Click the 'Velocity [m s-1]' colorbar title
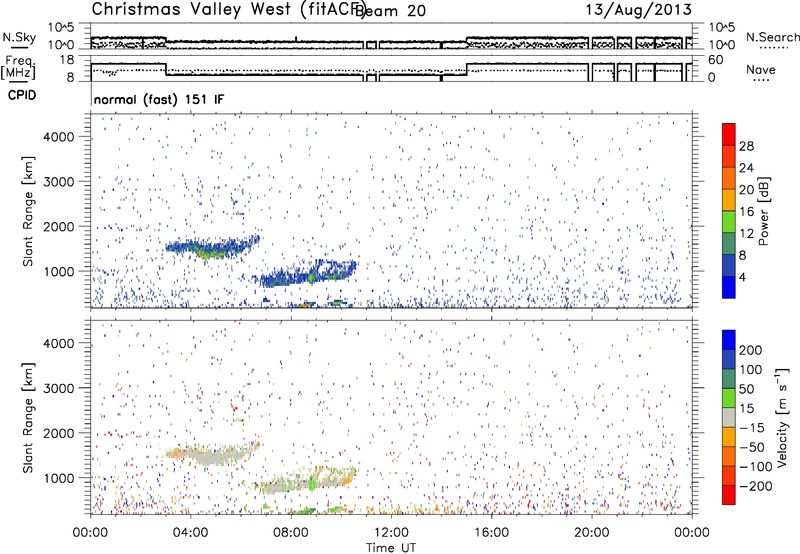Screen dimensions: 800x554 [x=782, y=417]
